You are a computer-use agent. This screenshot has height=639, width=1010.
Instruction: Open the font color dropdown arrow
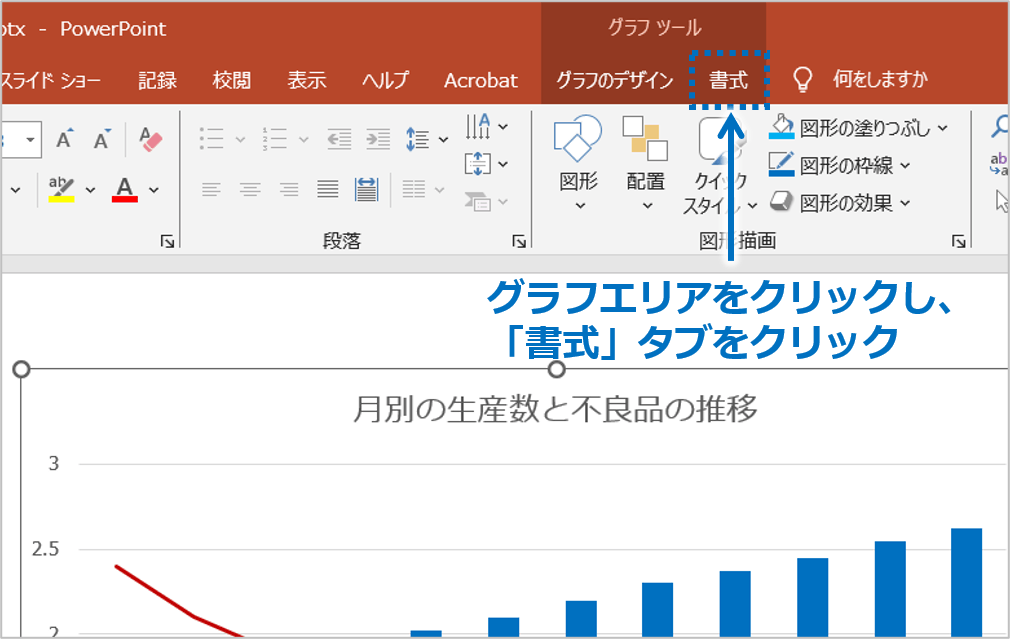coord(153,190)
